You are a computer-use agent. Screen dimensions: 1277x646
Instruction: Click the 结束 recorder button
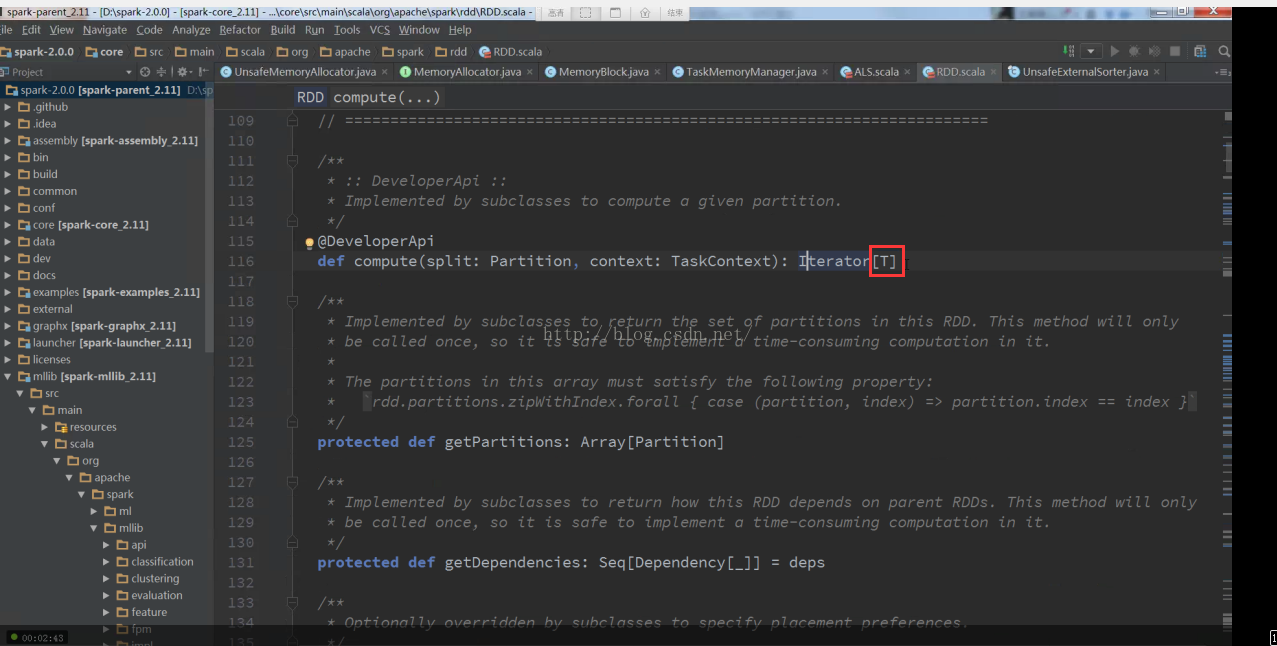[x=675, y=12]
